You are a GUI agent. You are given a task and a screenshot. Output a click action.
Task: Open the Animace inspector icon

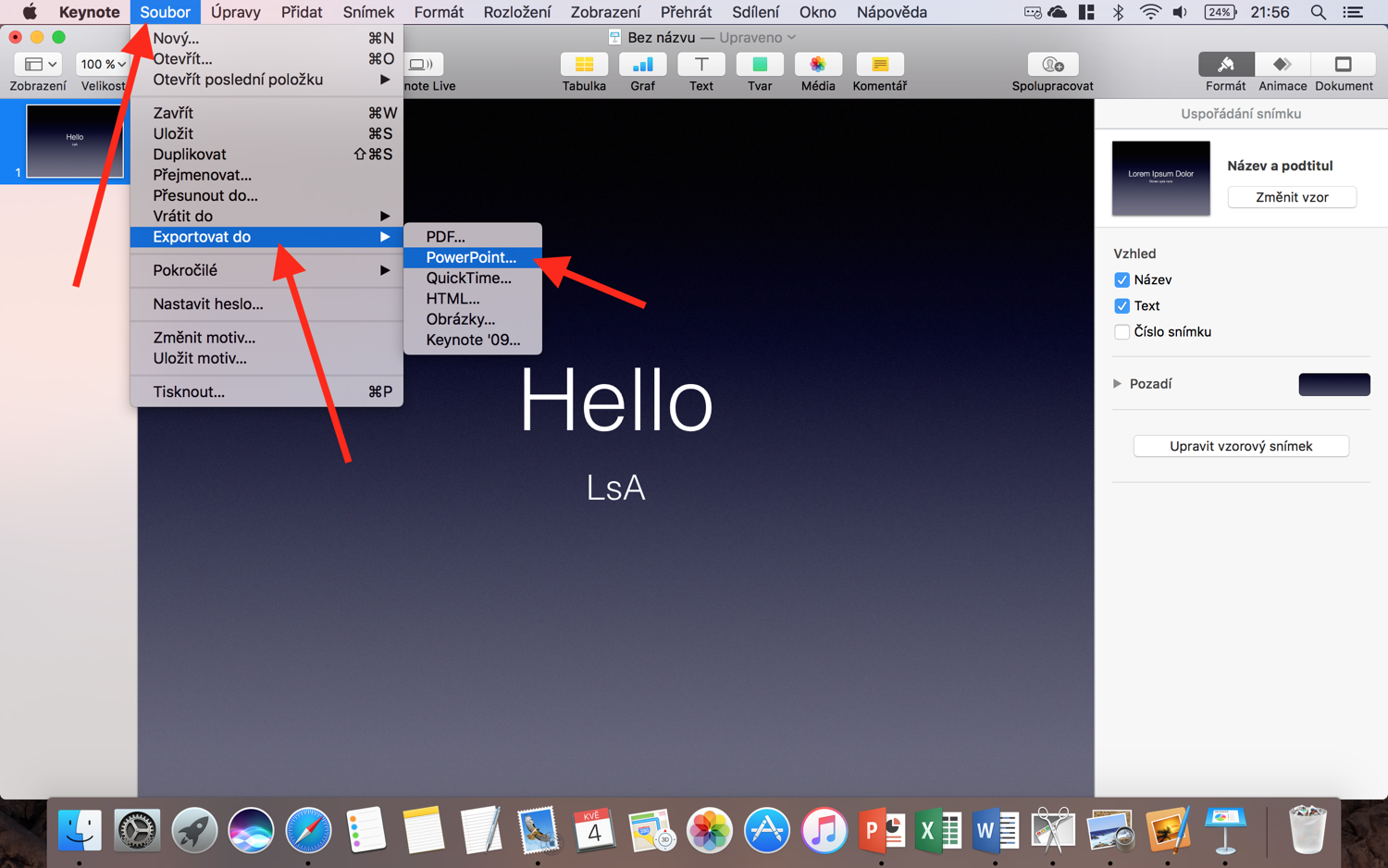coord(1283,65)
